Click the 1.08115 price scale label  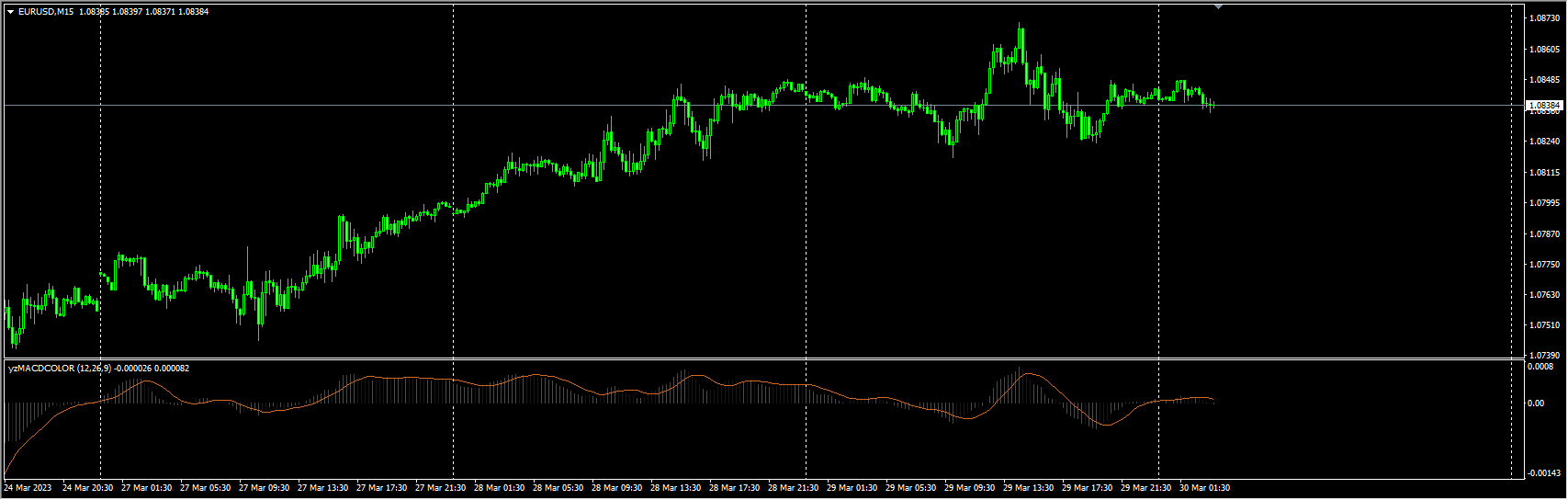(1542, 173)
